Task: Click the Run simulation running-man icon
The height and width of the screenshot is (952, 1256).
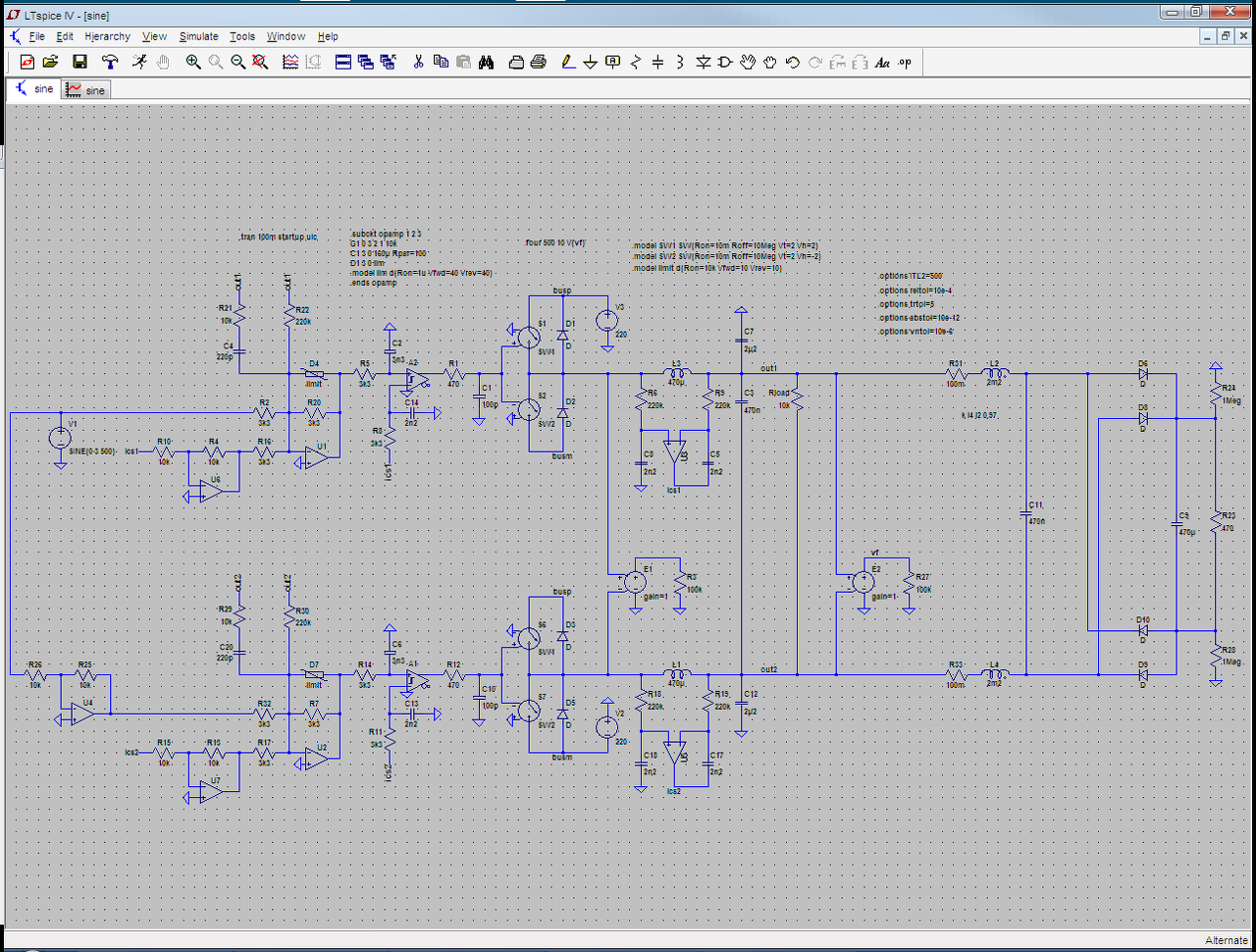Action: (x=140, y=62)
